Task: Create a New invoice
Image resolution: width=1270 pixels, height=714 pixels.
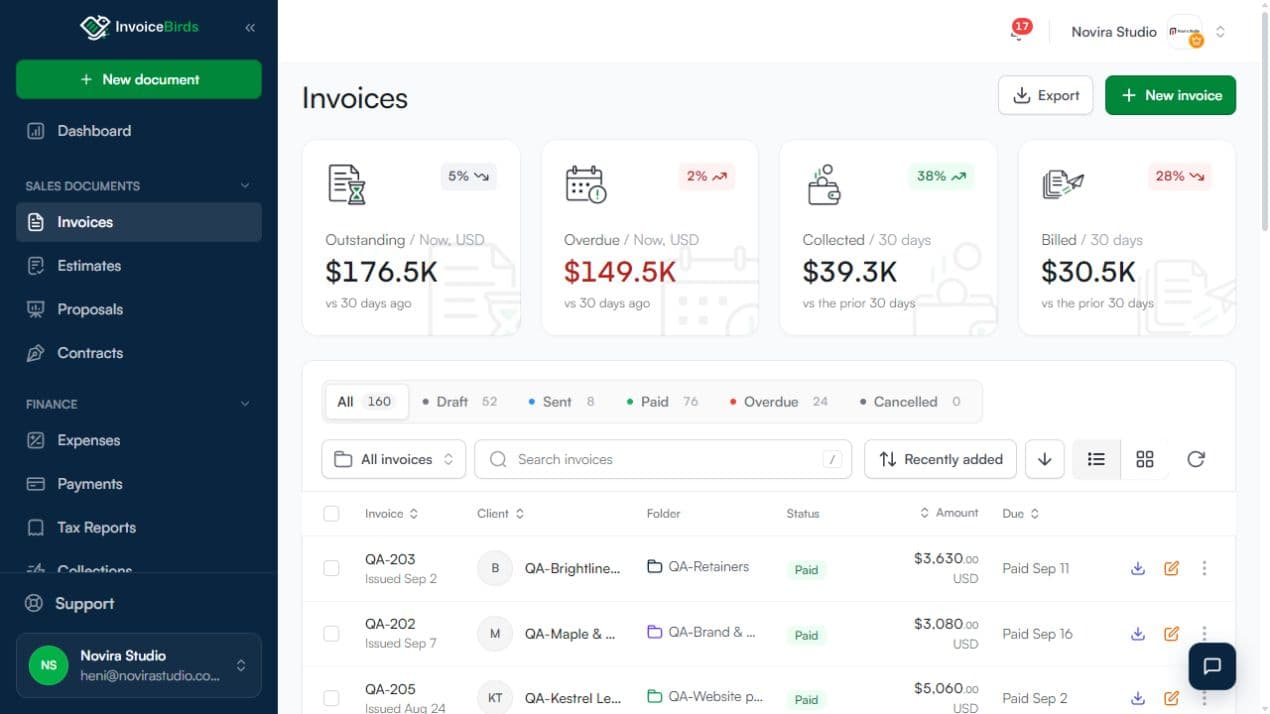Action: click(x=1170, y=95)
